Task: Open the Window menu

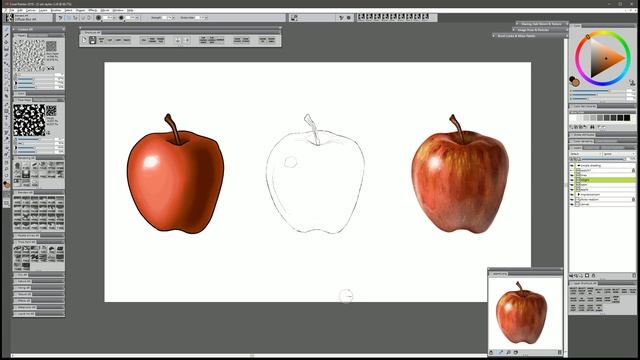Action: [118, 10]
